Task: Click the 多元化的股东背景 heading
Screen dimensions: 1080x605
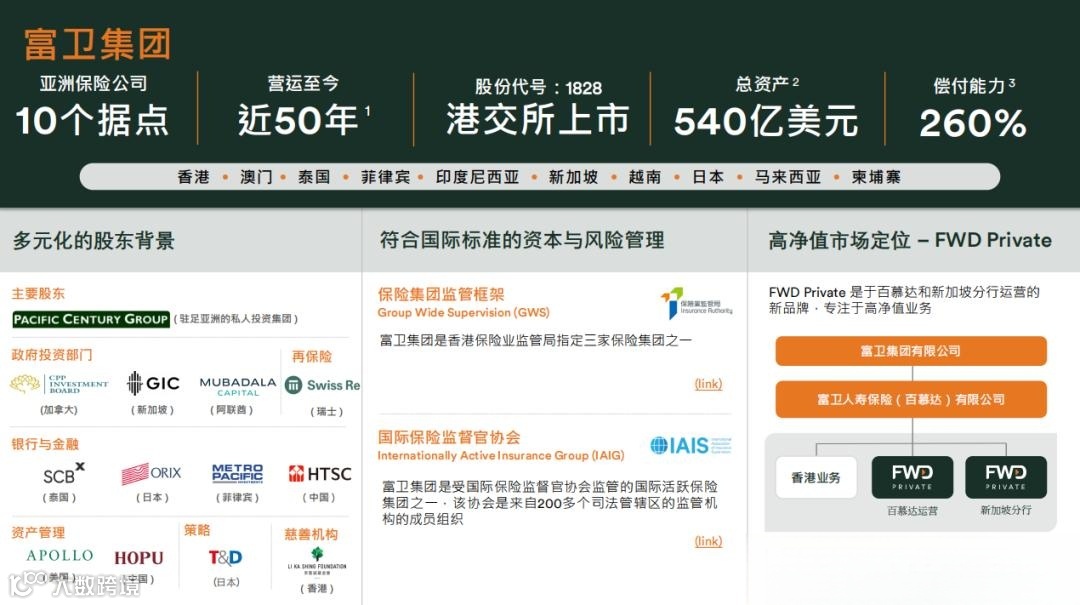Action: pyautogui.click(x=94, y=240)
